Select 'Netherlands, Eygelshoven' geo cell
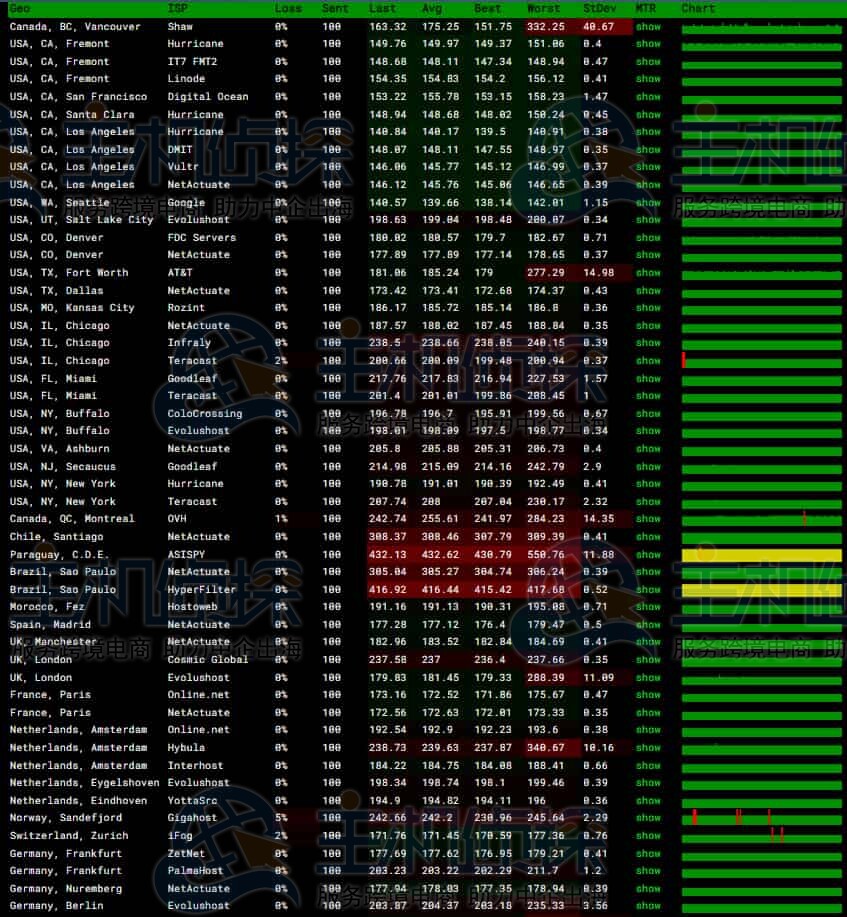This screenshot has height=917, width=847. pyautogui.click(x=84, y=783)
